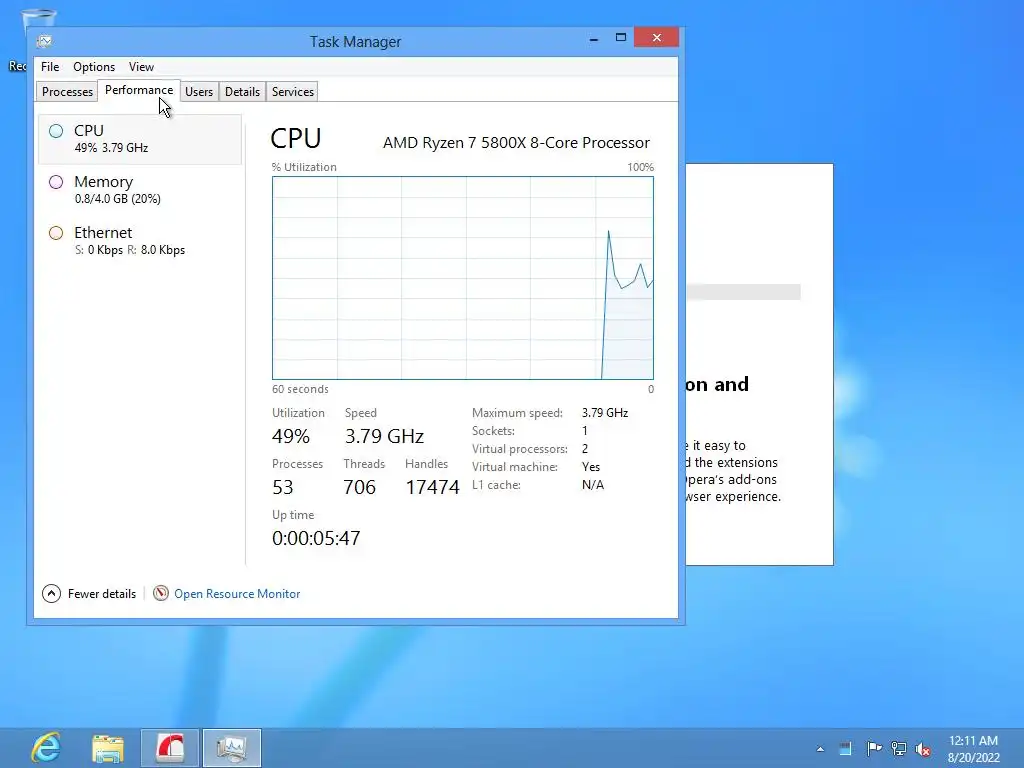Collapse with the Fewer details arrow icon
This screenshot has width=1024, height=768.
click(x=52, y=594)
